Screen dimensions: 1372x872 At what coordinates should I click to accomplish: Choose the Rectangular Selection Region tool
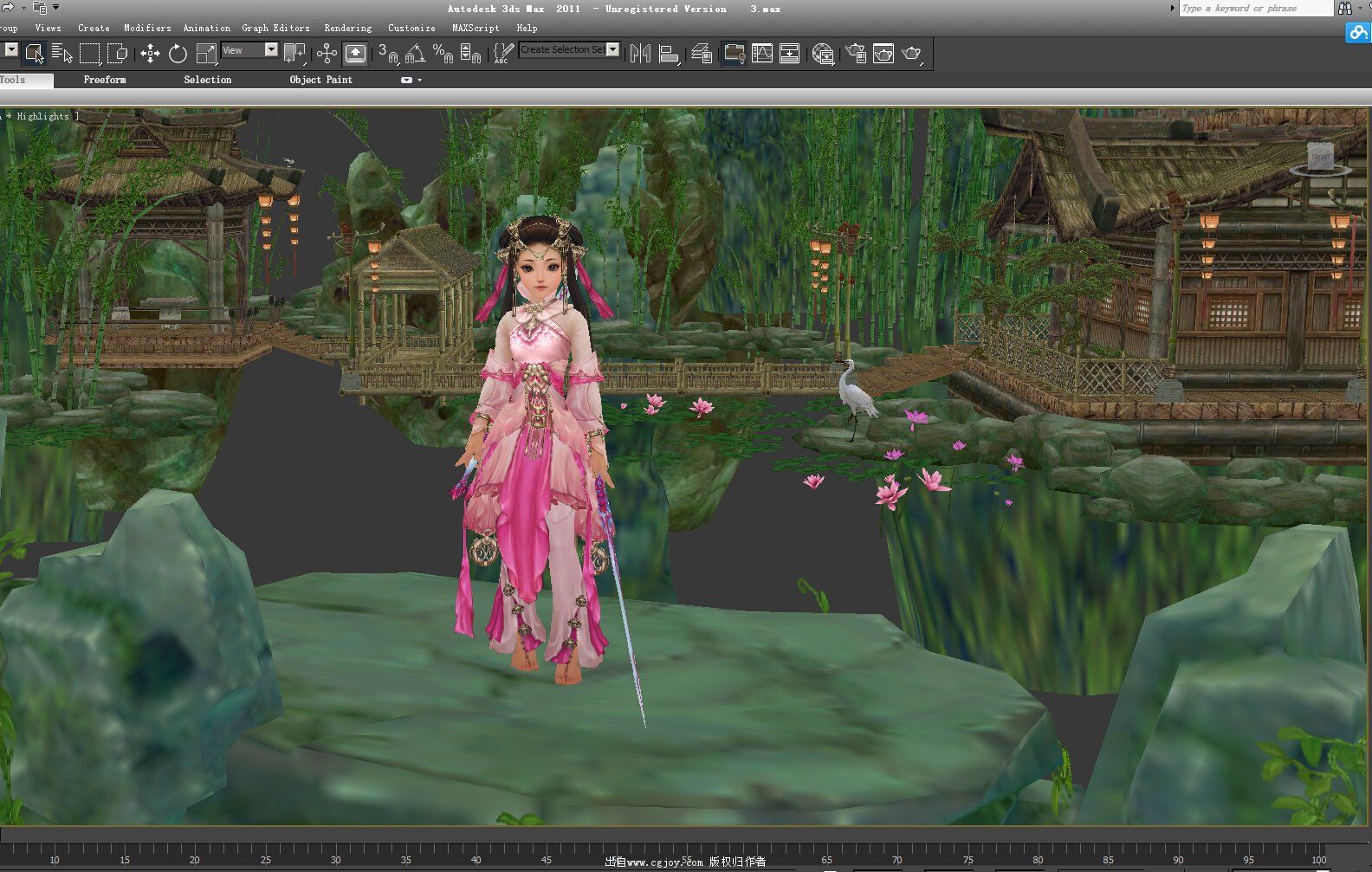coord(89,54)
